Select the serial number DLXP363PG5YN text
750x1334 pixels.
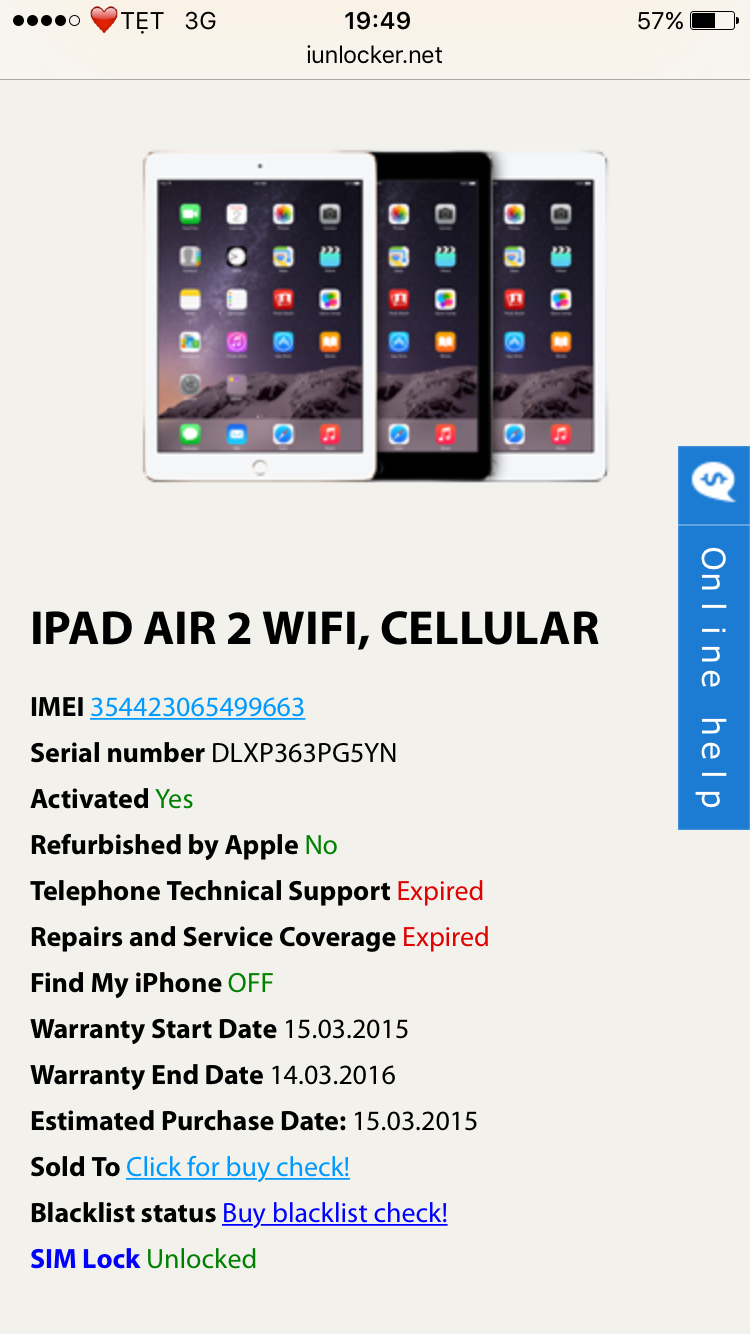click(304, 753)
